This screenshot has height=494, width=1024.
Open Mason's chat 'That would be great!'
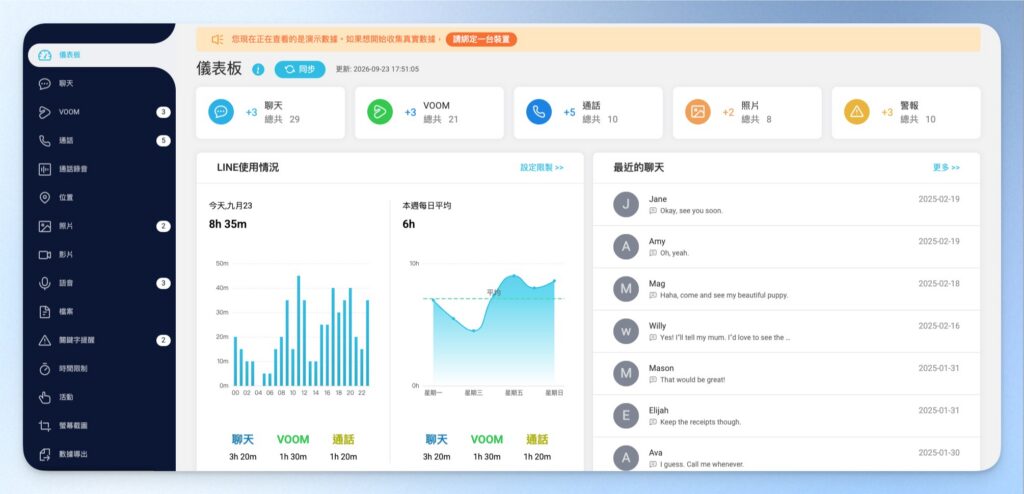point(786,373)
